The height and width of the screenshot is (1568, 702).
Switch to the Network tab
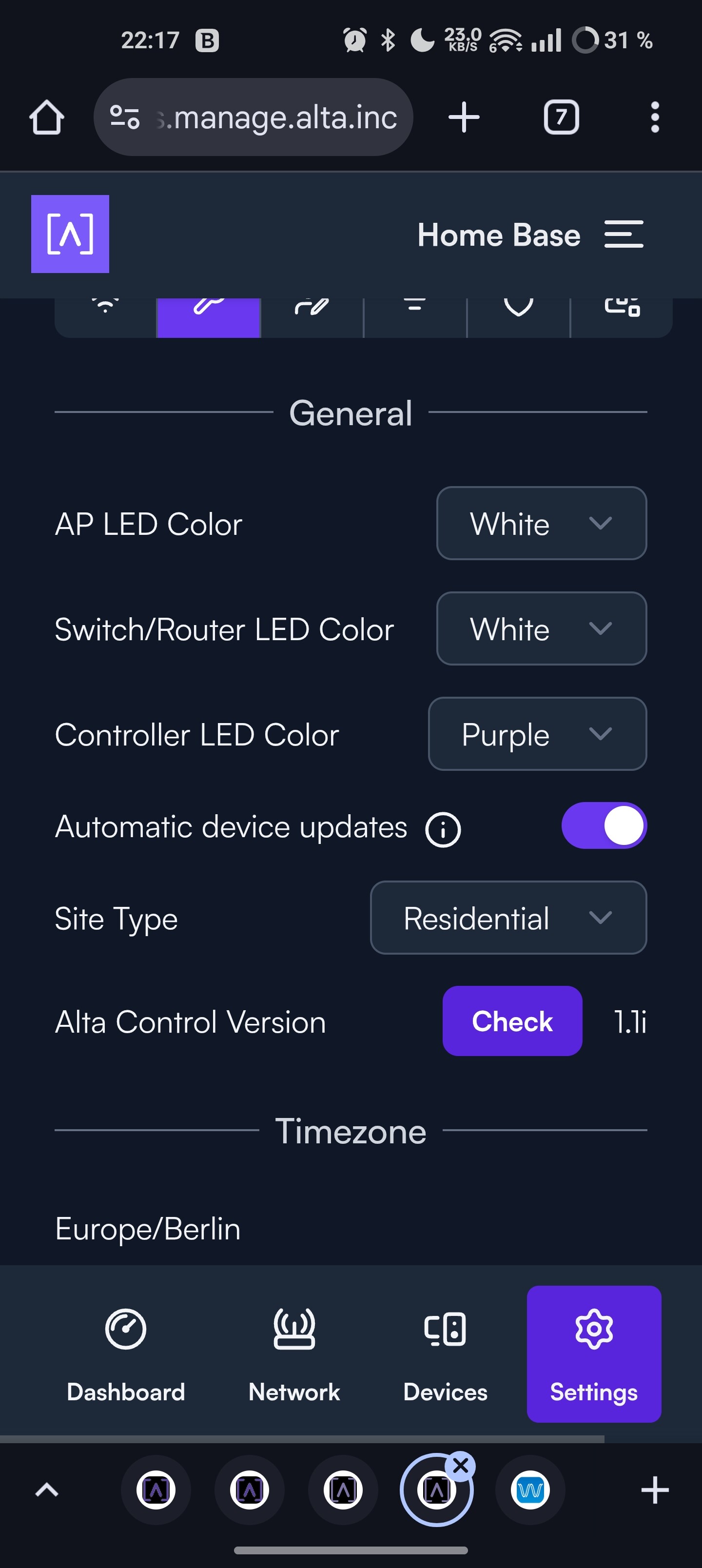[294, 1354]
